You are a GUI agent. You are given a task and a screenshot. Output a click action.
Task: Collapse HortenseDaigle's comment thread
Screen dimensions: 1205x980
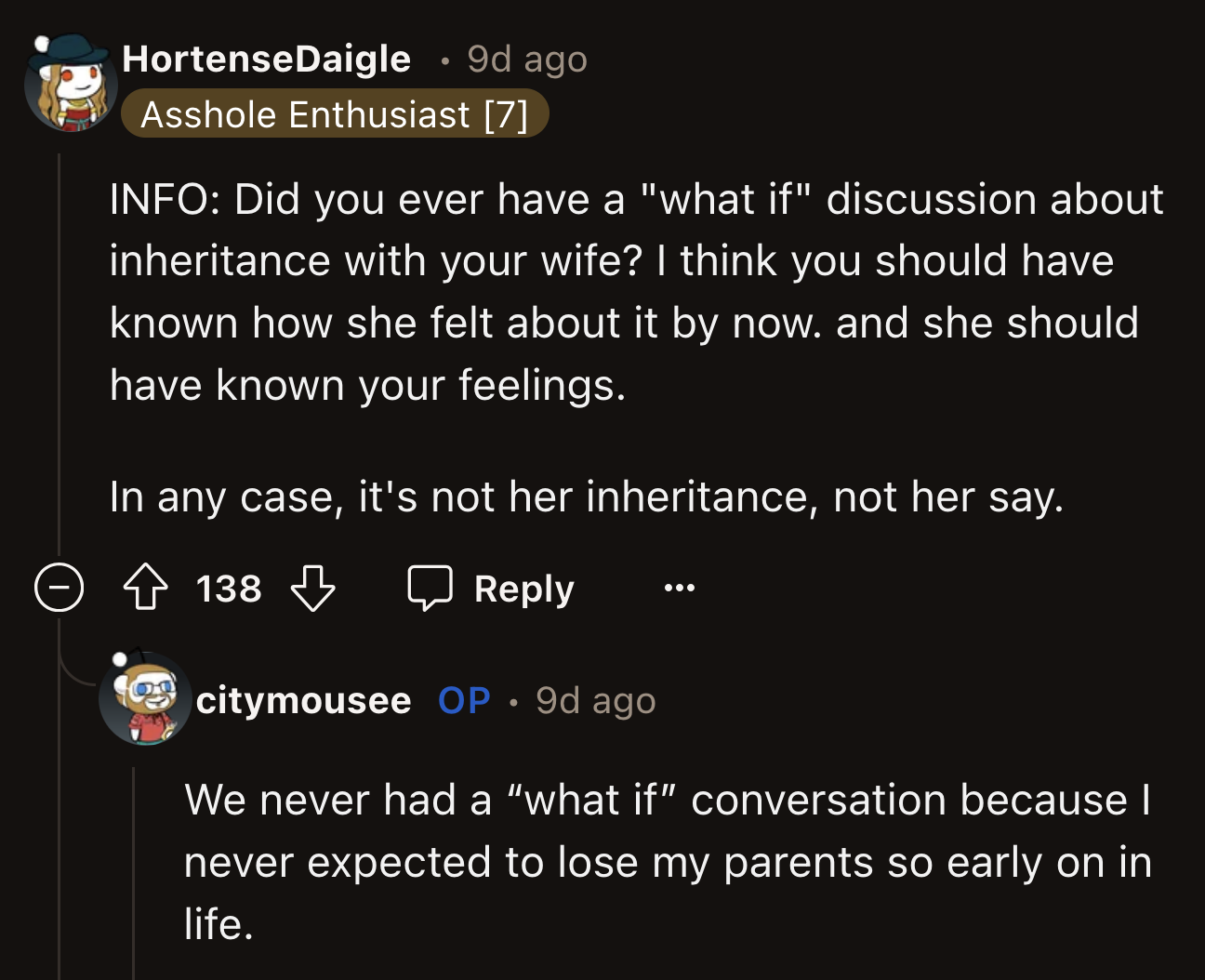[59, 587]
